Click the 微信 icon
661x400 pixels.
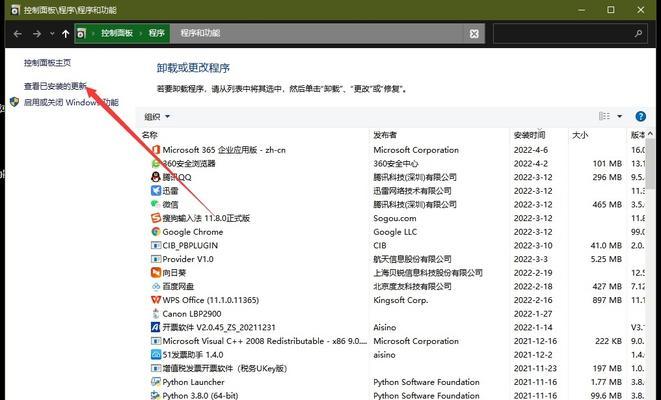point(156,204)
